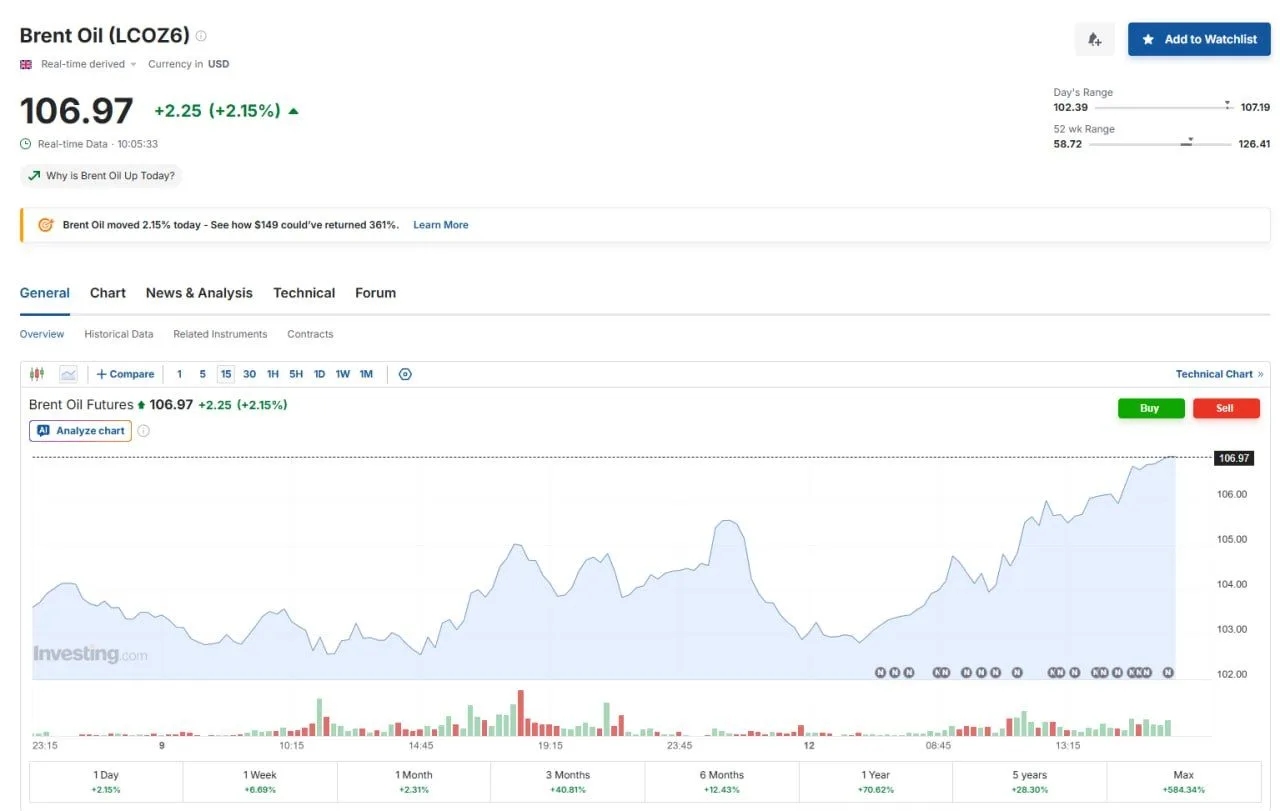The width and height of the screenshot is (1280, 811).
Task: Click the last news marker on the chart
Action: tap(1168, 672)
